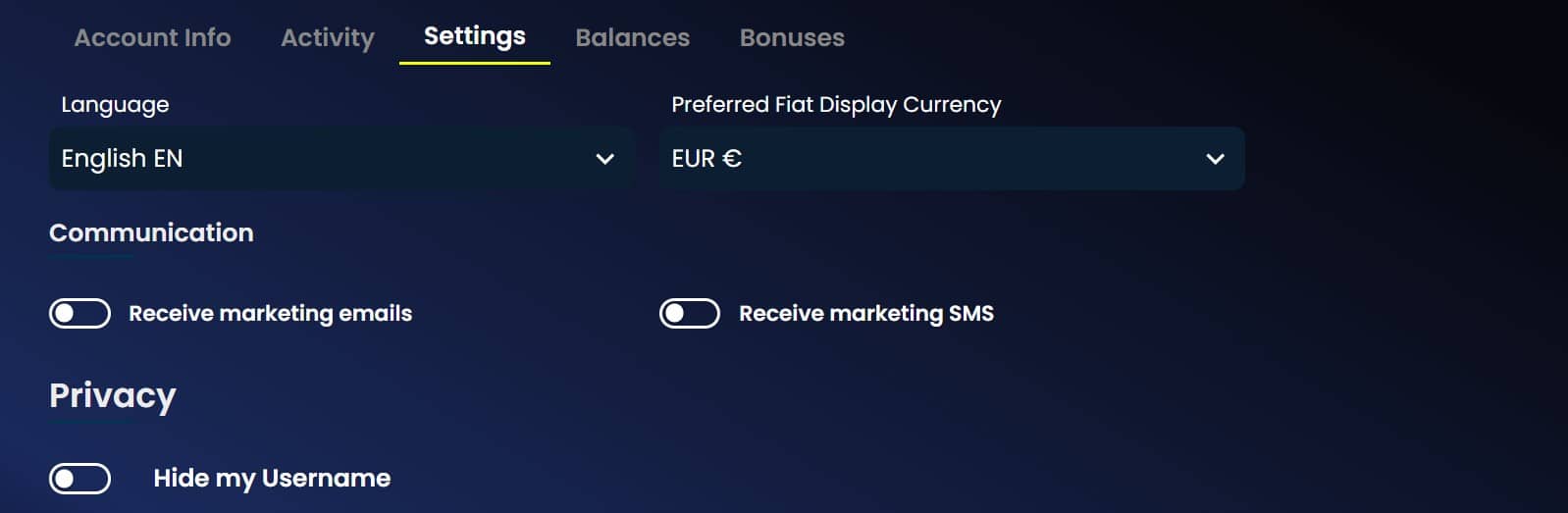
Task: Click the Receive marketing emails label text
Action: 271,313
